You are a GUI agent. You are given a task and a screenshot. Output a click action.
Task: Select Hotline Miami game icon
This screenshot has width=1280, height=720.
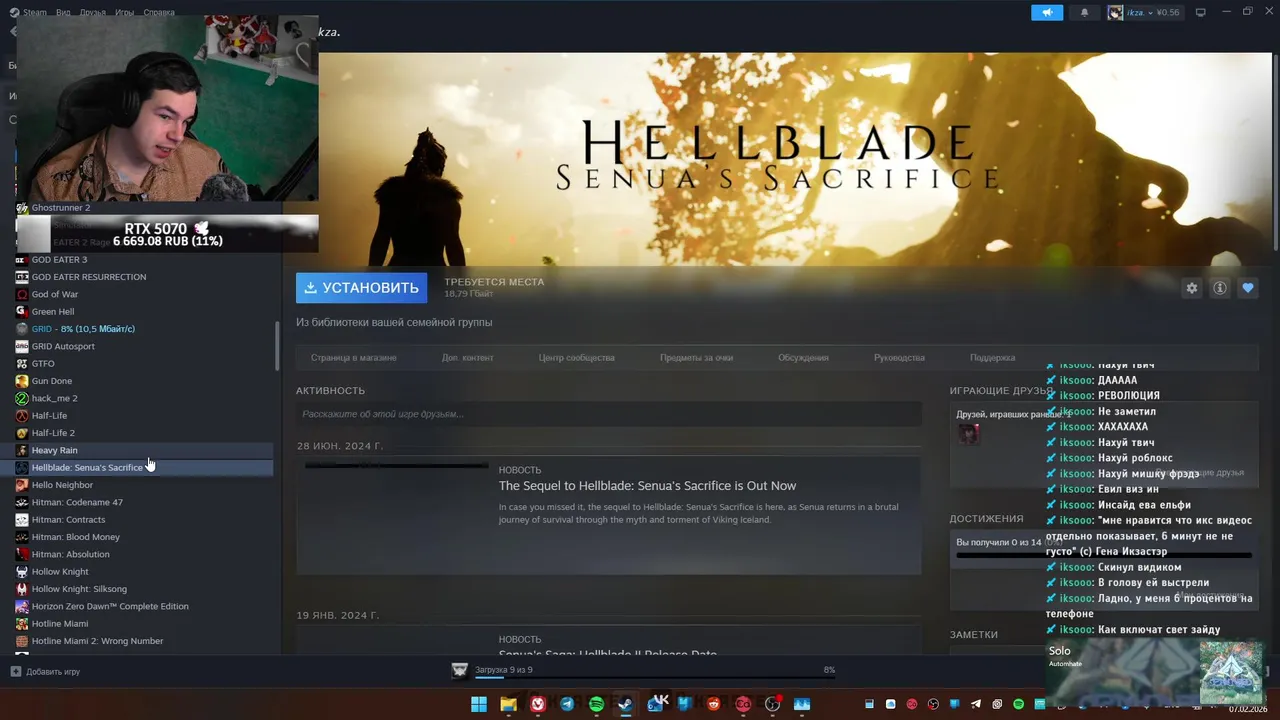point(22,624)
